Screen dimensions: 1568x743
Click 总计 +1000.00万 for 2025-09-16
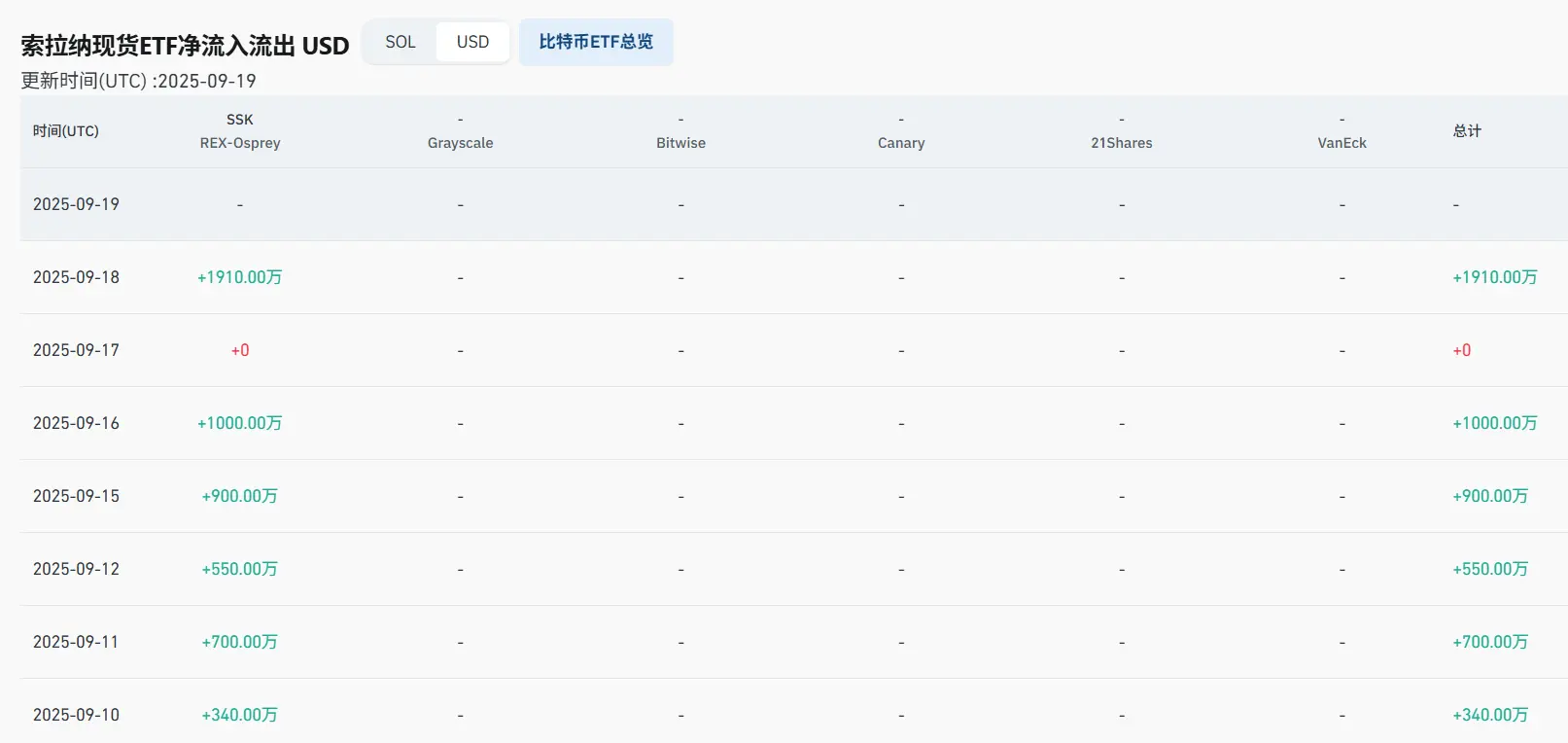click(x=1495, y=423)
